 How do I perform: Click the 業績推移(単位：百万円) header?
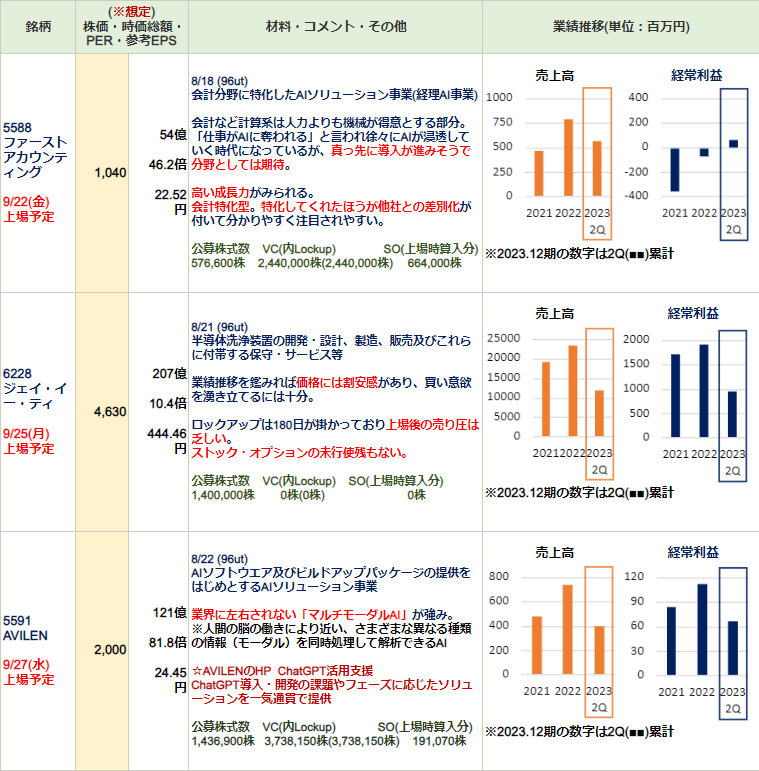click(621, 27)
